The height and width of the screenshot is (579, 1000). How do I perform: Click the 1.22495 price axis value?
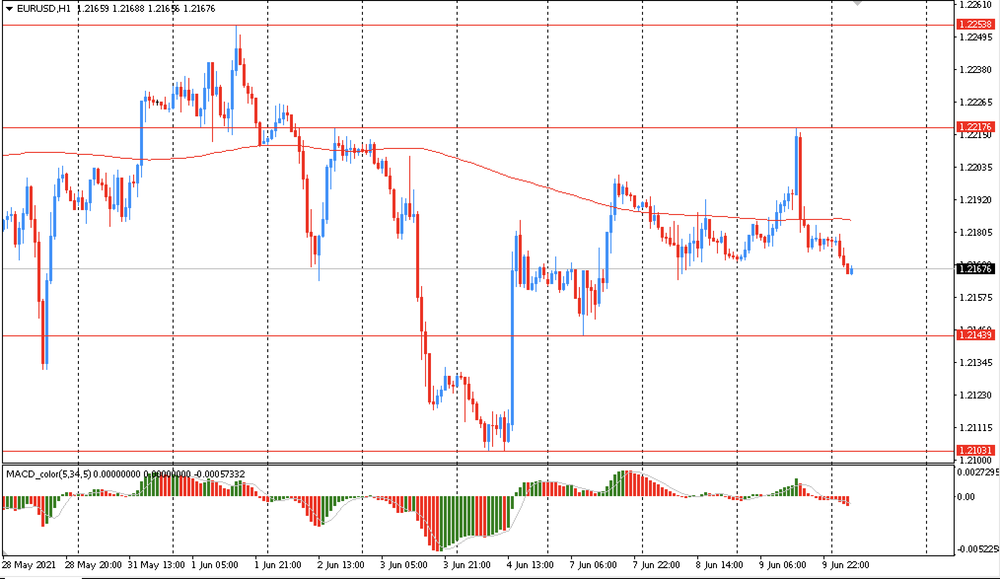pos(976,37)
